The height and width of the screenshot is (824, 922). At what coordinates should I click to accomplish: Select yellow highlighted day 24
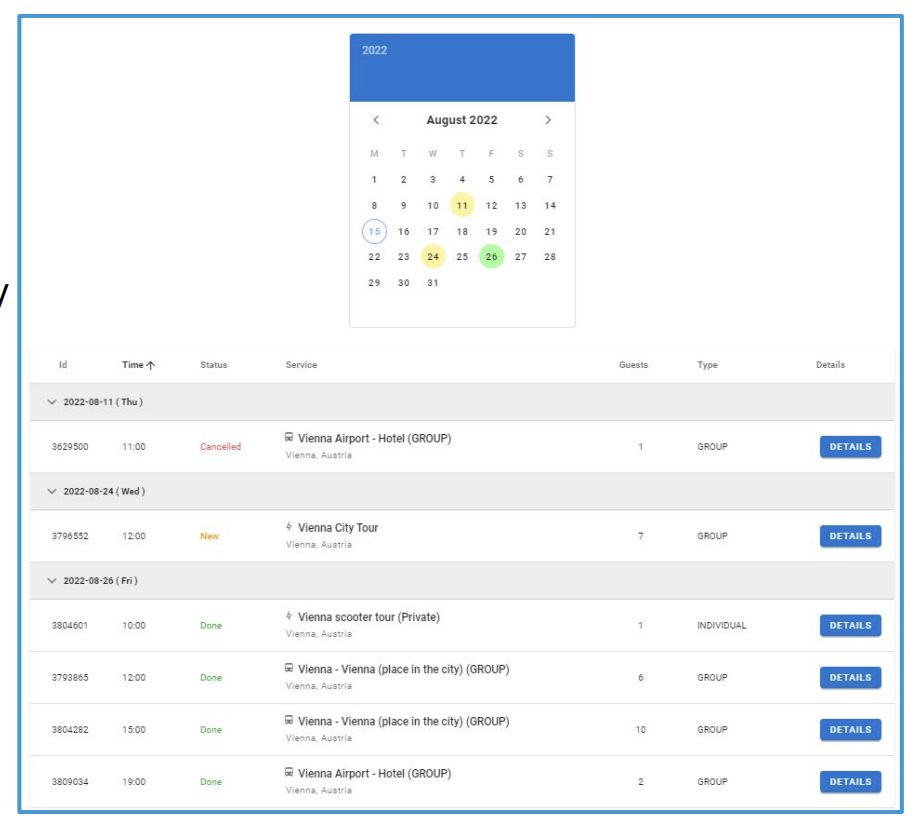[x=433, y=256]
